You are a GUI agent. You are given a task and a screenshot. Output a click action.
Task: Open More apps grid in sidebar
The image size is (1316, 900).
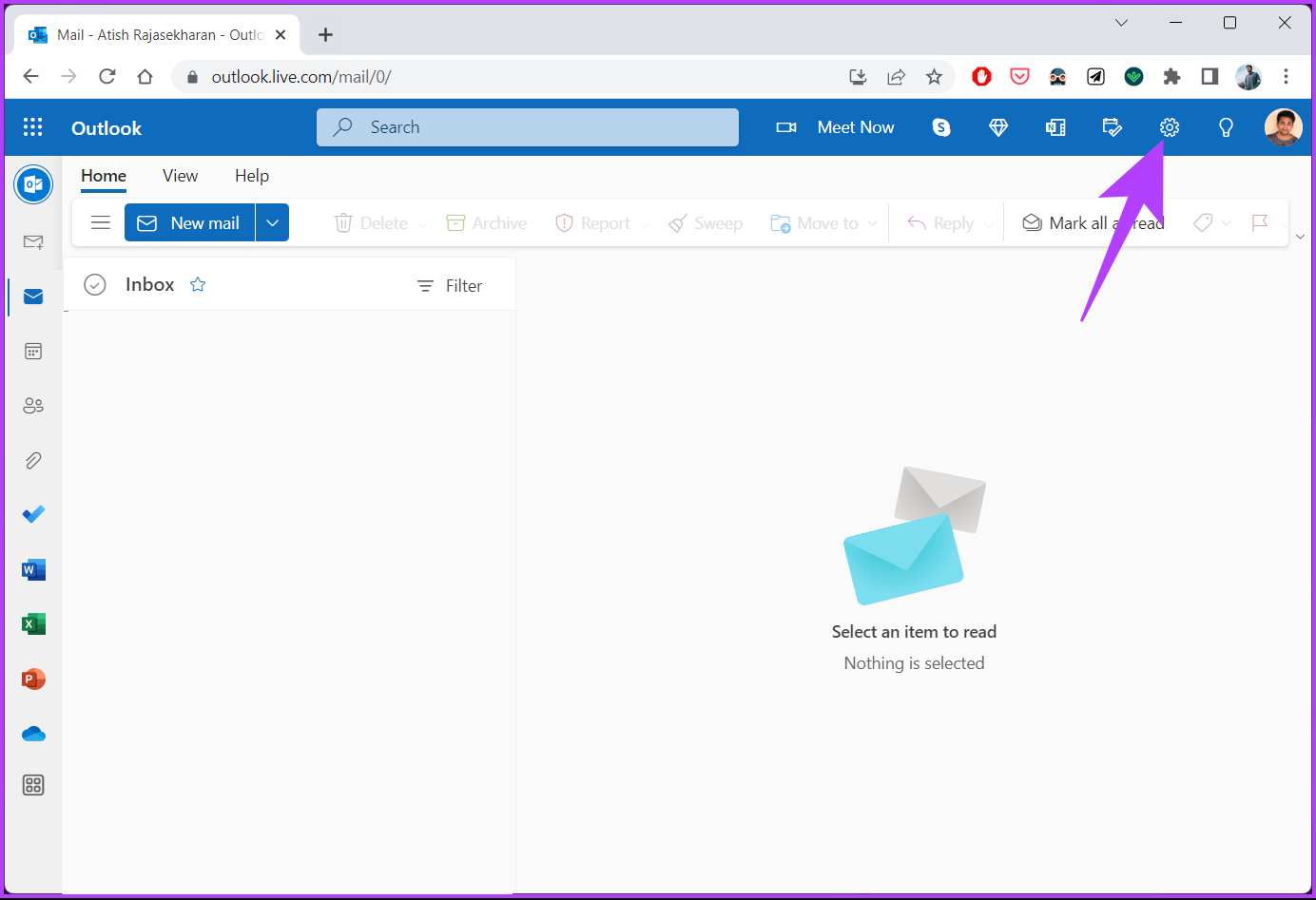click(x=33, y=785)
